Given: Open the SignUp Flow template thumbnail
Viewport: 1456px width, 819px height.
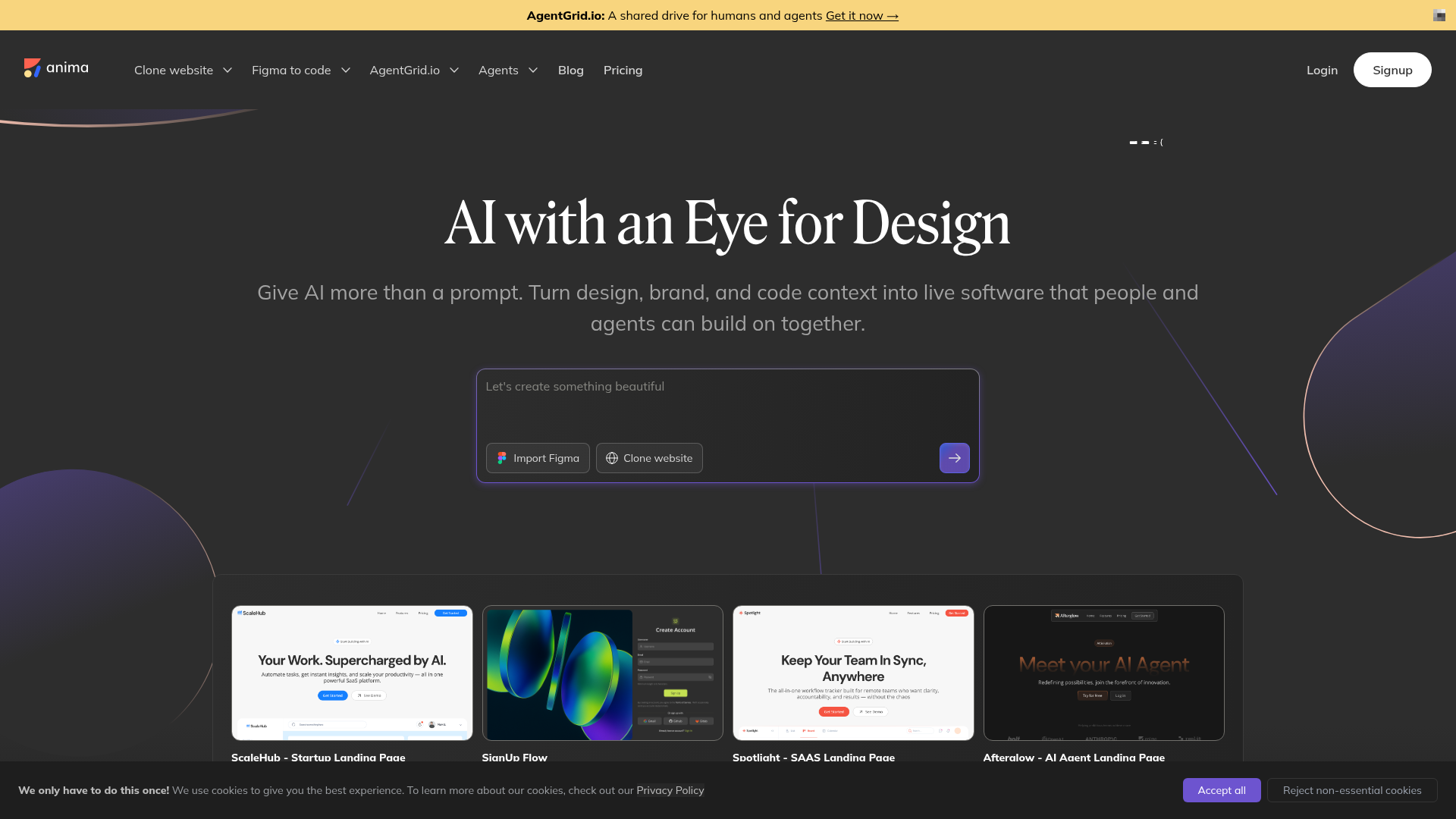Looking at the screenshot, I should [x=603, y=673].
